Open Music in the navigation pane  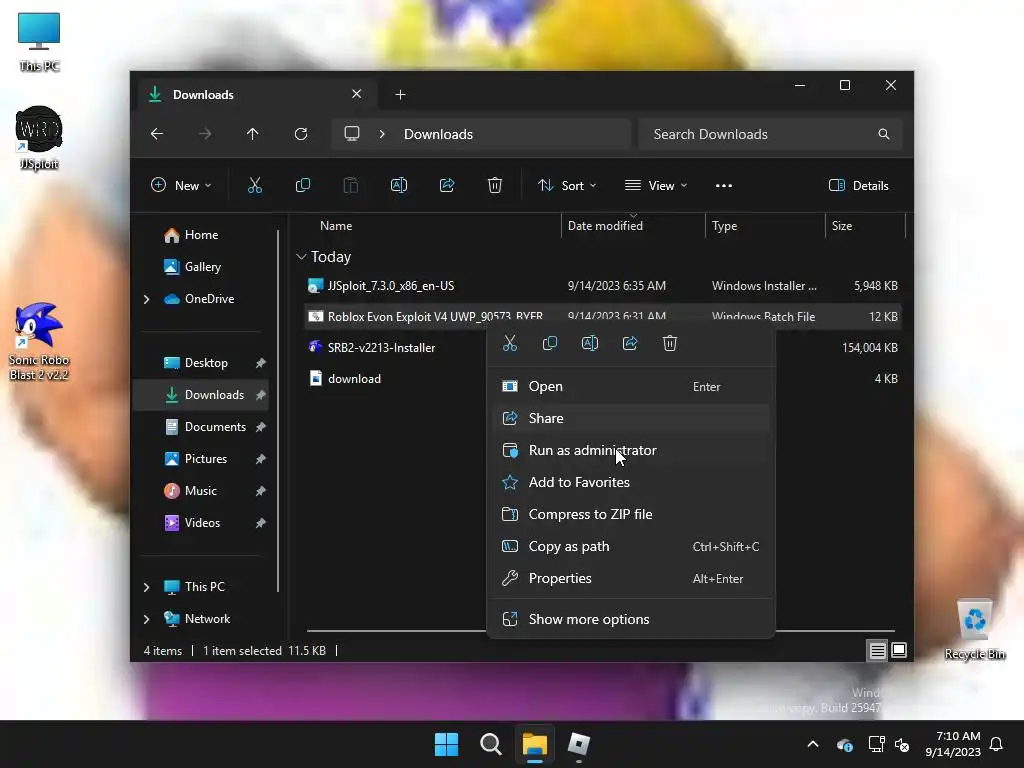click(x=202, y=491)
